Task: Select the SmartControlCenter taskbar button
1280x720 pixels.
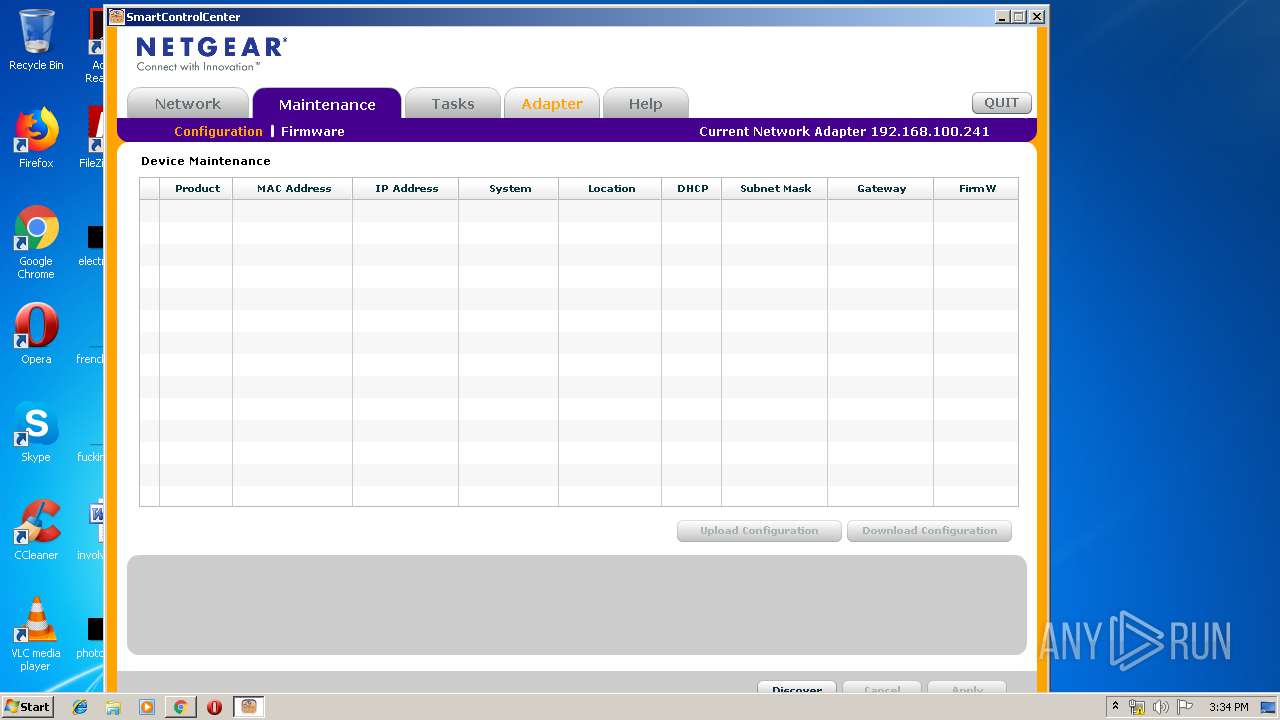Action: pyautogui.click(x=249, y=707)
